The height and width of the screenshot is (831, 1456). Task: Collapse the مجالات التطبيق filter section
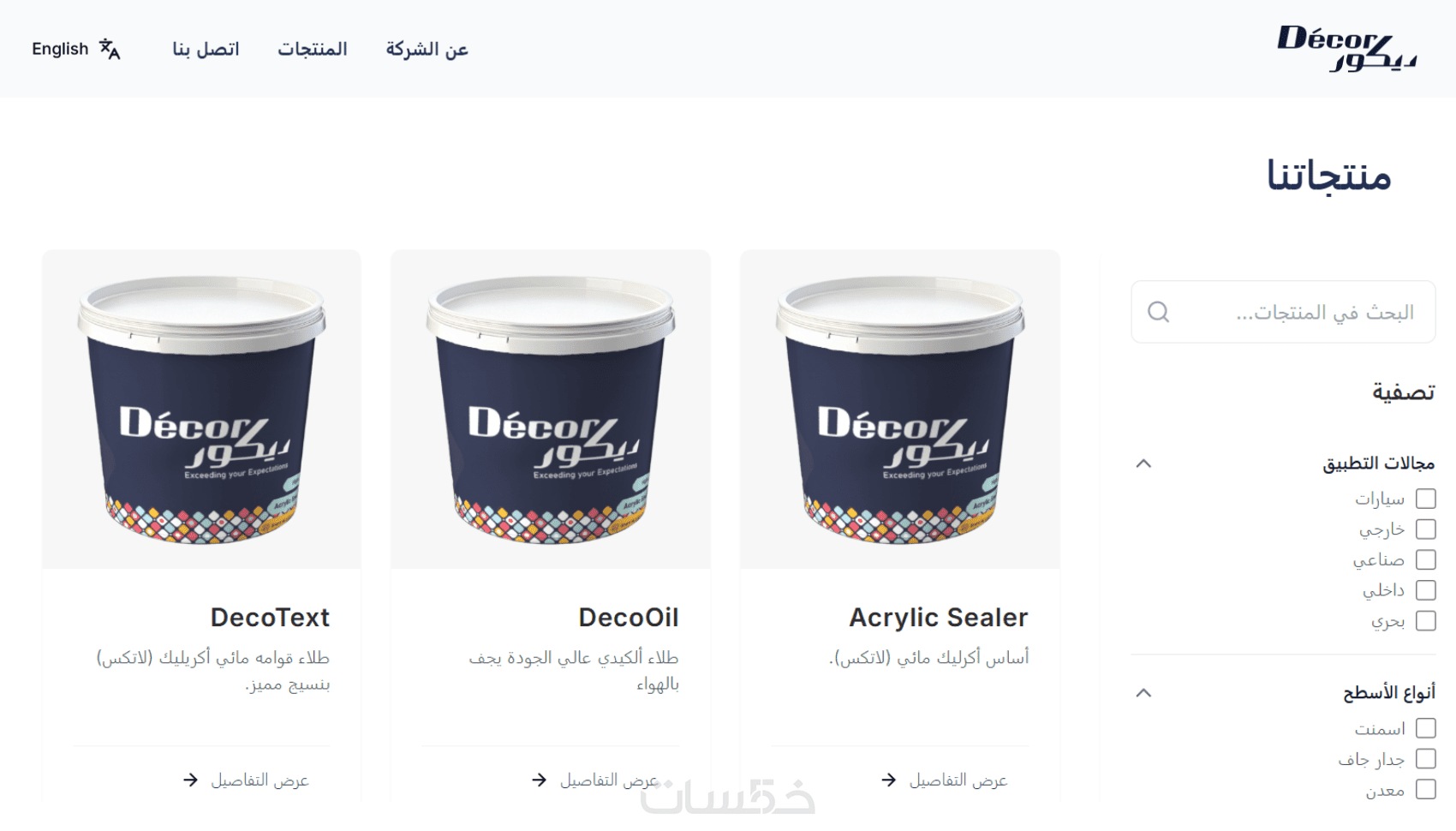(1143, 463)
